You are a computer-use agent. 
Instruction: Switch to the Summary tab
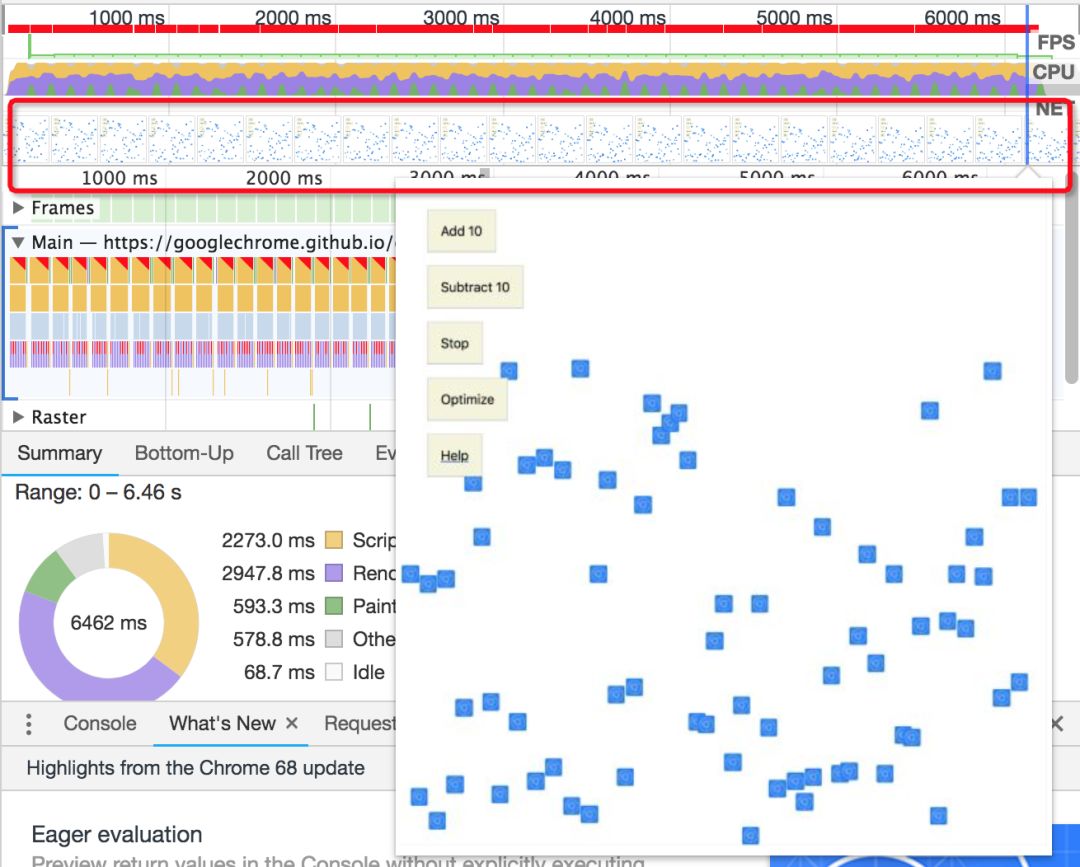(60, 453)
